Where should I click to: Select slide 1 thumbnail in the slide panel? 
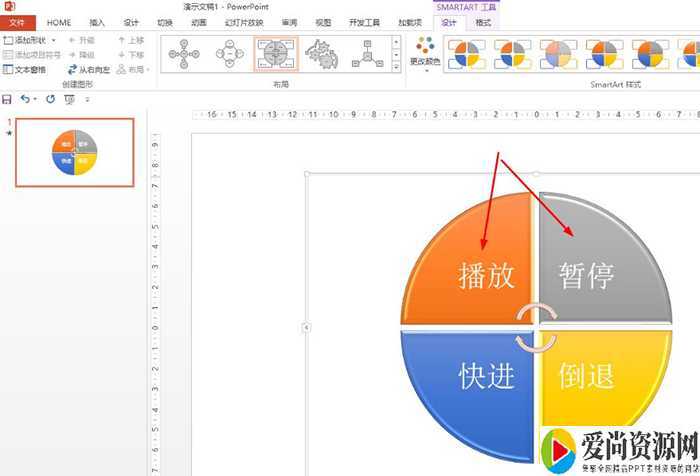click(x=76, y=153)
